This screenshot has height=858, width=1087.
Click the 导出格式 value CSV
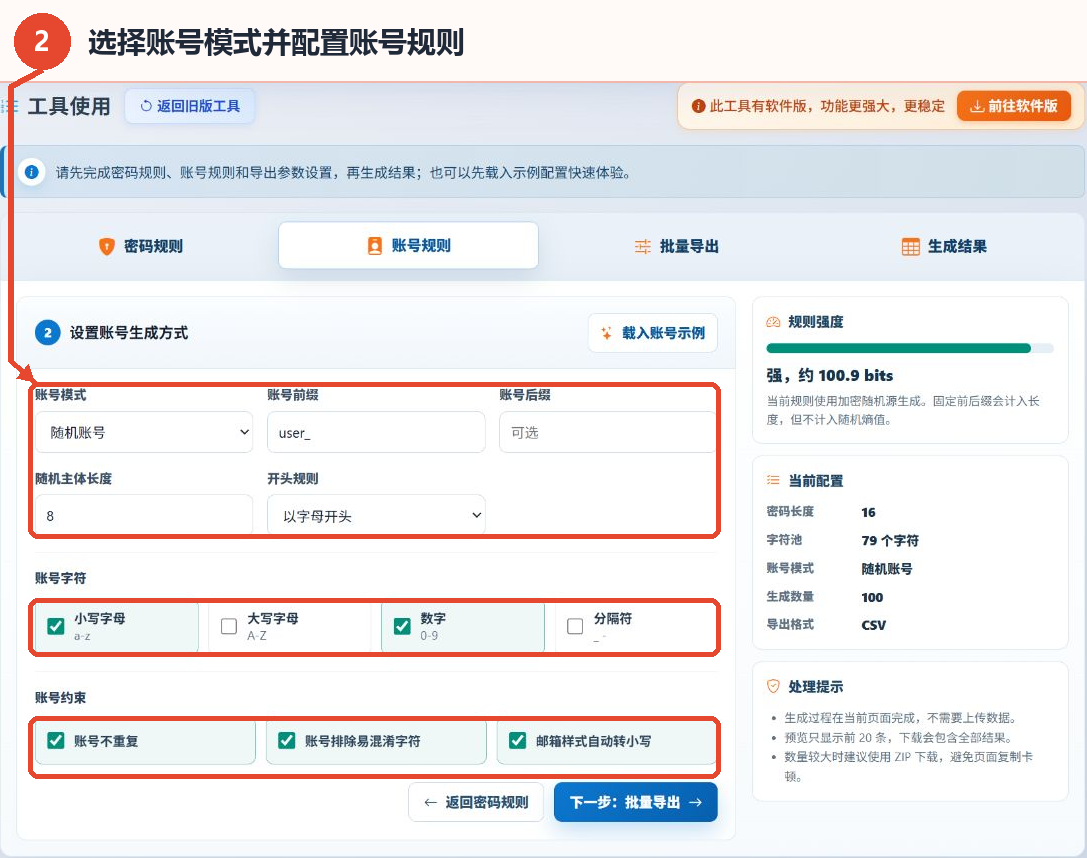pos(873,625)
